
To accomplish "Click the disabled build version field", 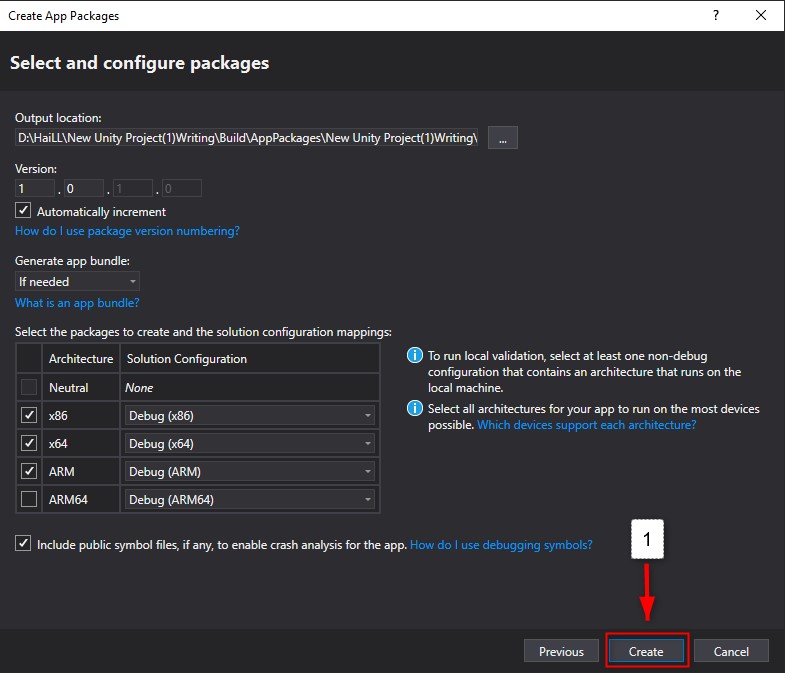I will coord(133,188).
